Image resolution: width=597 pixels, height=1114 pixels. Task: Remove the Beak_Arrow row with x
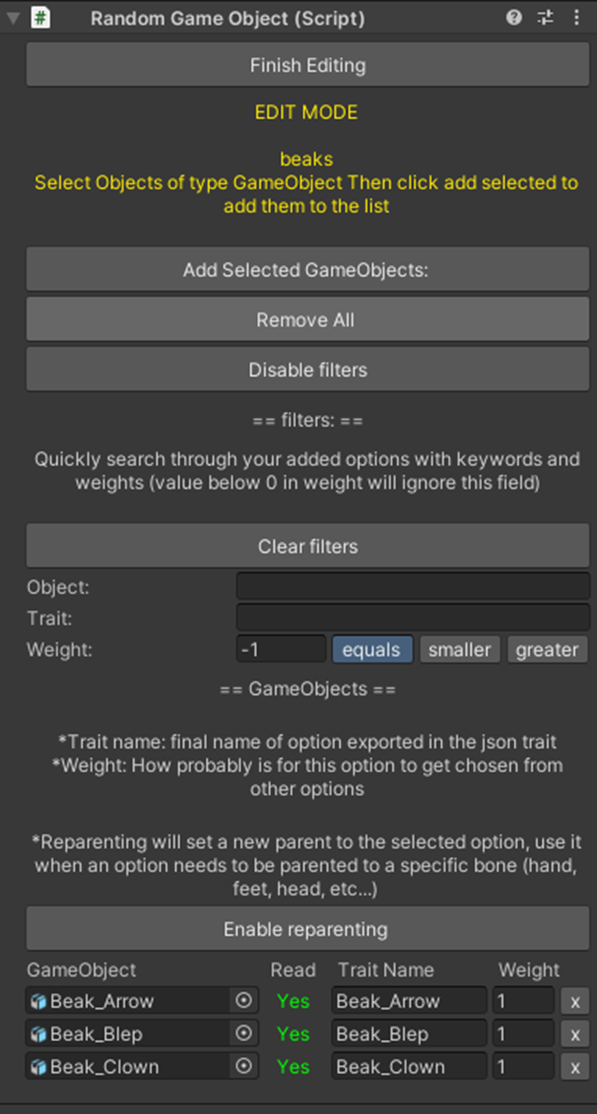tap(575, 1002)
